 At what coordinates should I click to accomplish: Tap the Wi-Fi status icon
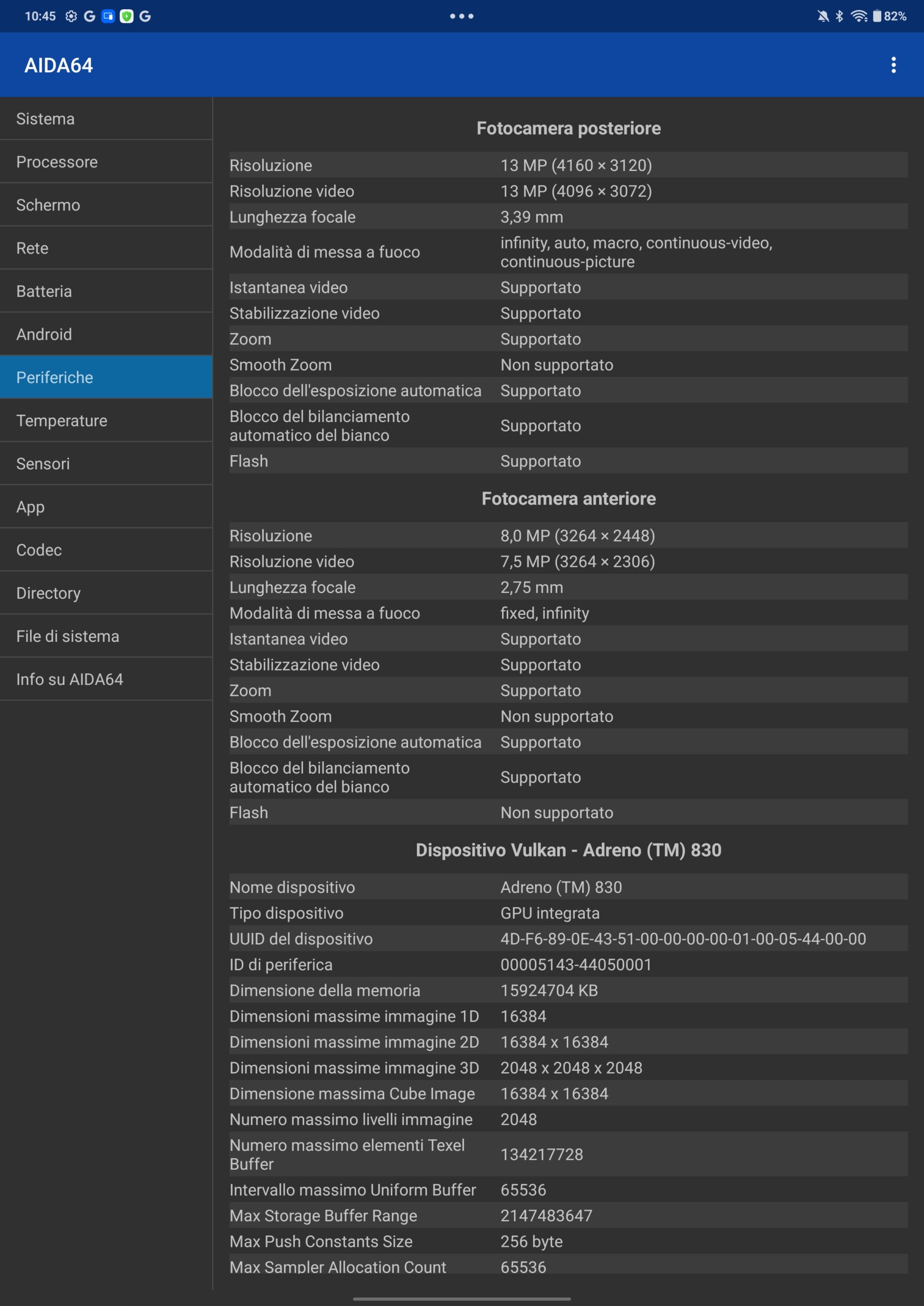point(859,16)
